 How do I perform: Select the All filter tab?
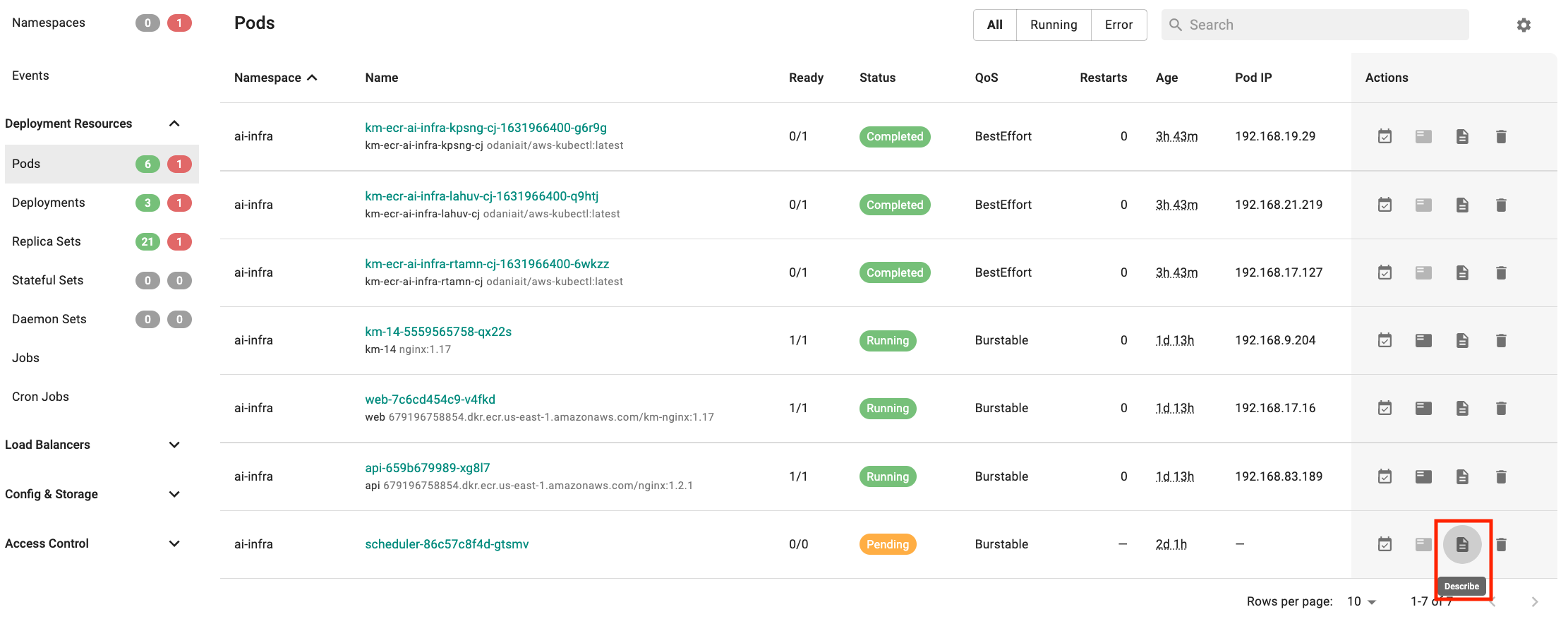click(x=995, y=25)
